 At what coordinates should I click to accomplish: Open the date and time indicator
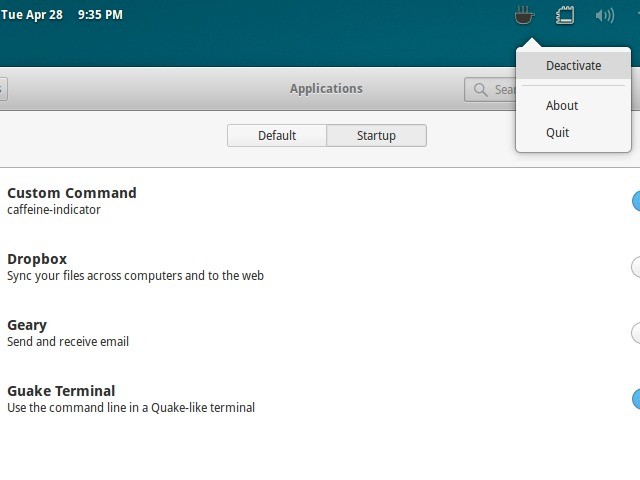coord(62,15)
